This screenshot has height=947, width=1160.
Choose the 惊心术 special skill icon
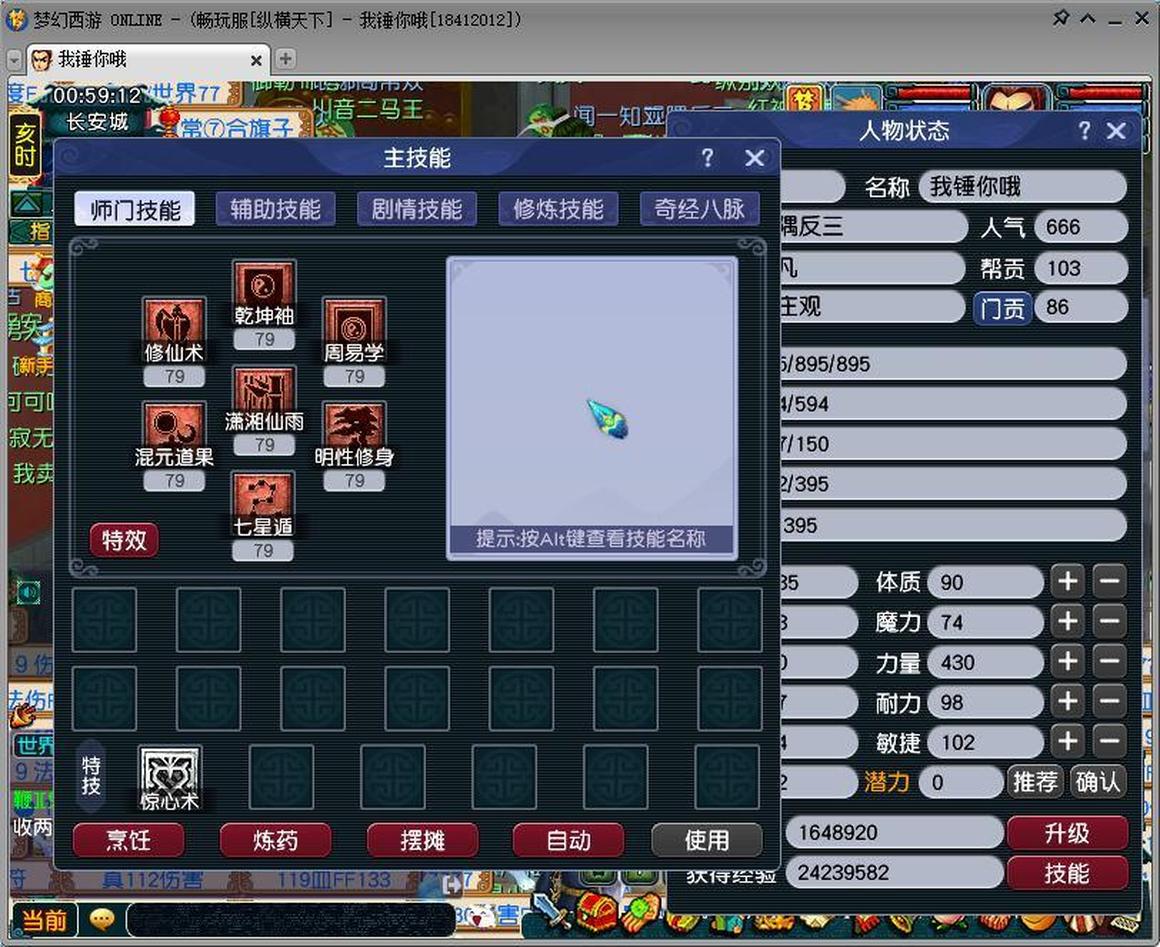[170, 778]
